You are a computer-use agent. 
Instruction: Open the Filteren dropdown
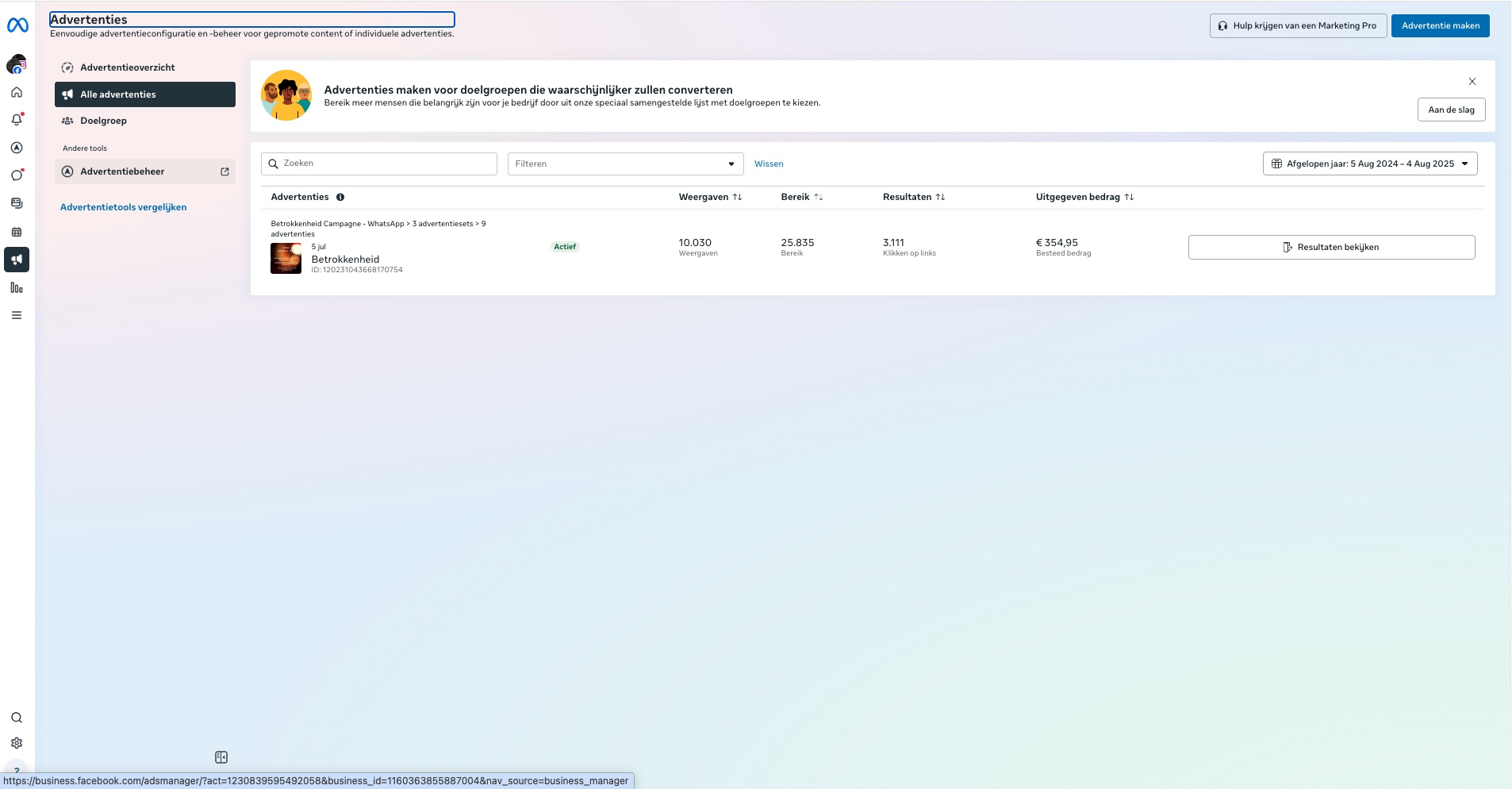625,164
